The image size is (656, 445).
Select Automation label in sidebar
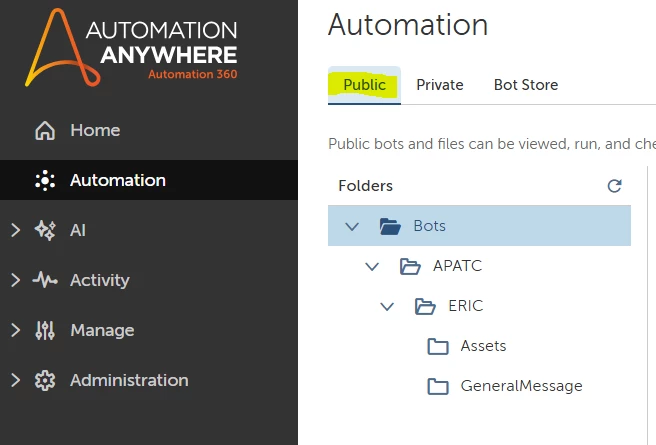pos(118,181)
